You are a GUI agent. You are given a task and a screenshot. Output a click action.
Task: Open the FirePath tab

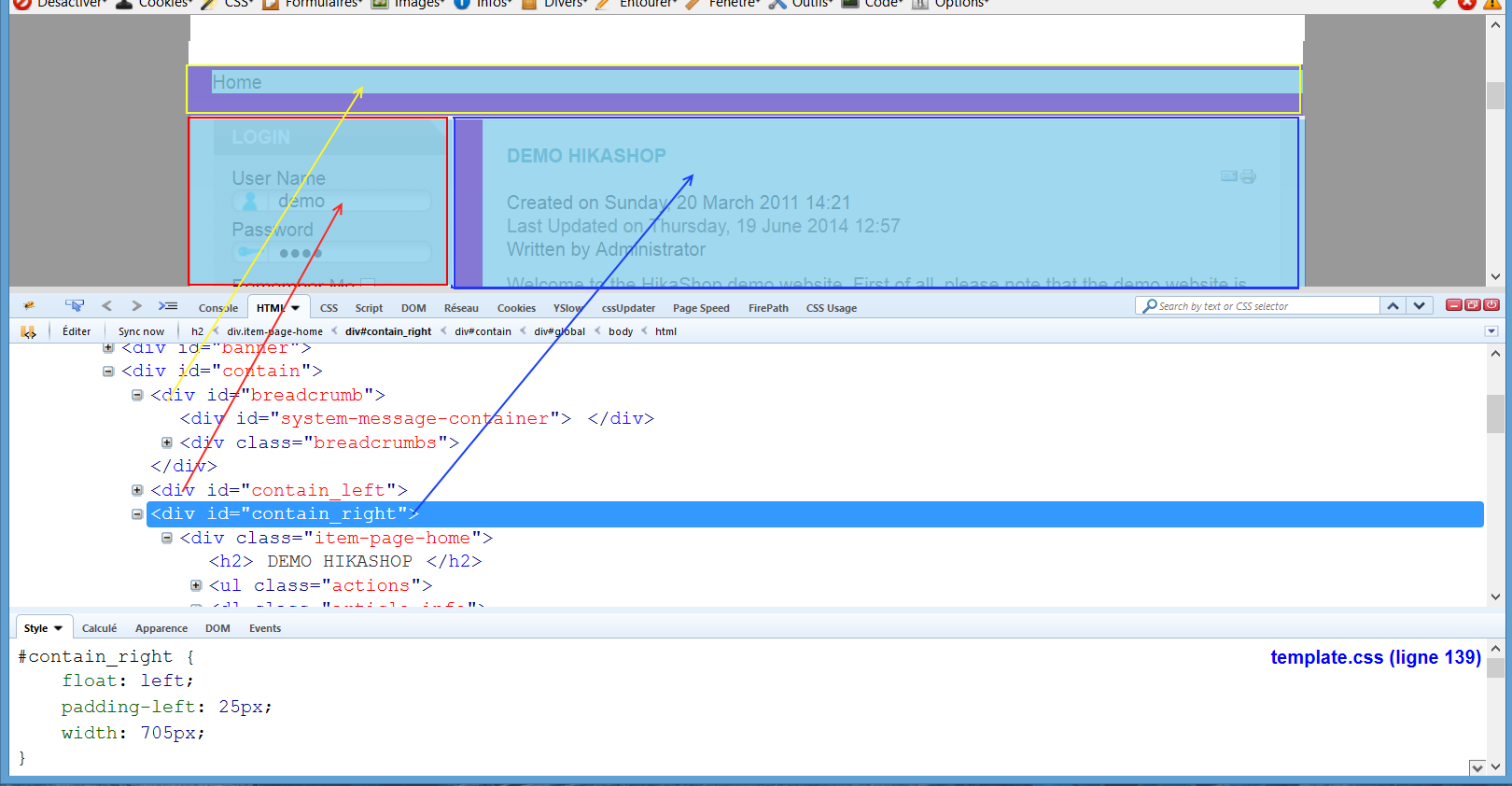pos(768,308)
